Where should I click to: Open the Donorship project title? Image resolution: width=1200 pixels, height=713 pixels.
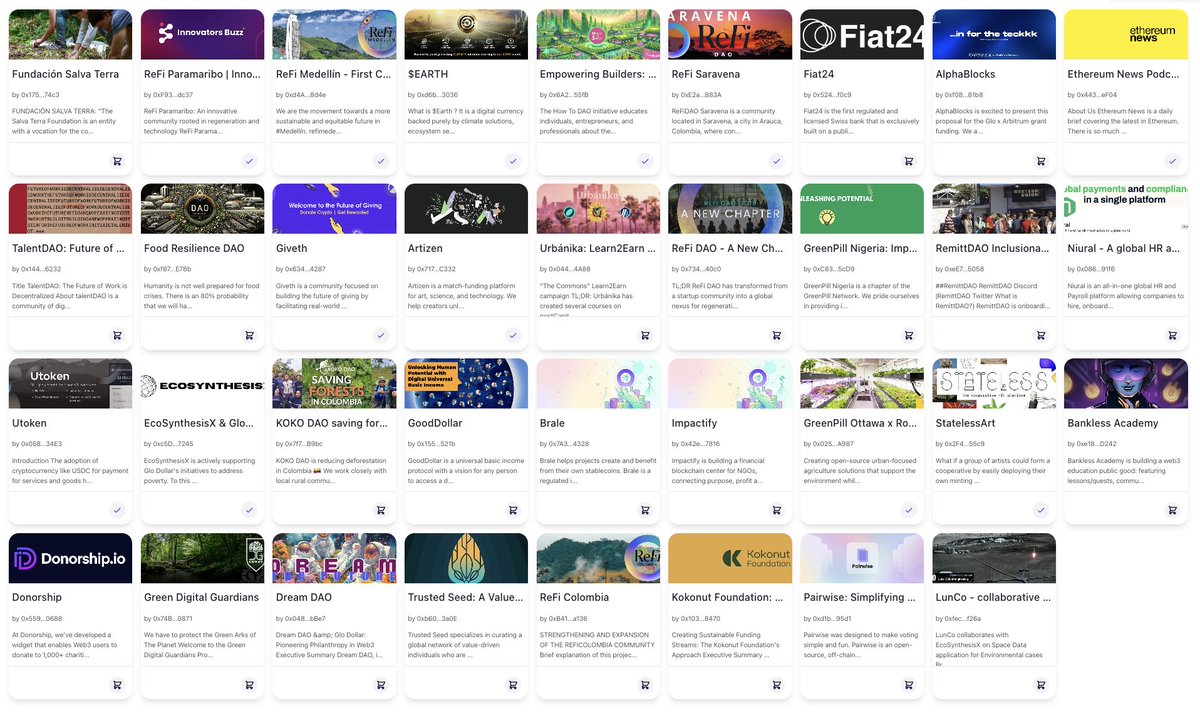click(x=37, y=597)
